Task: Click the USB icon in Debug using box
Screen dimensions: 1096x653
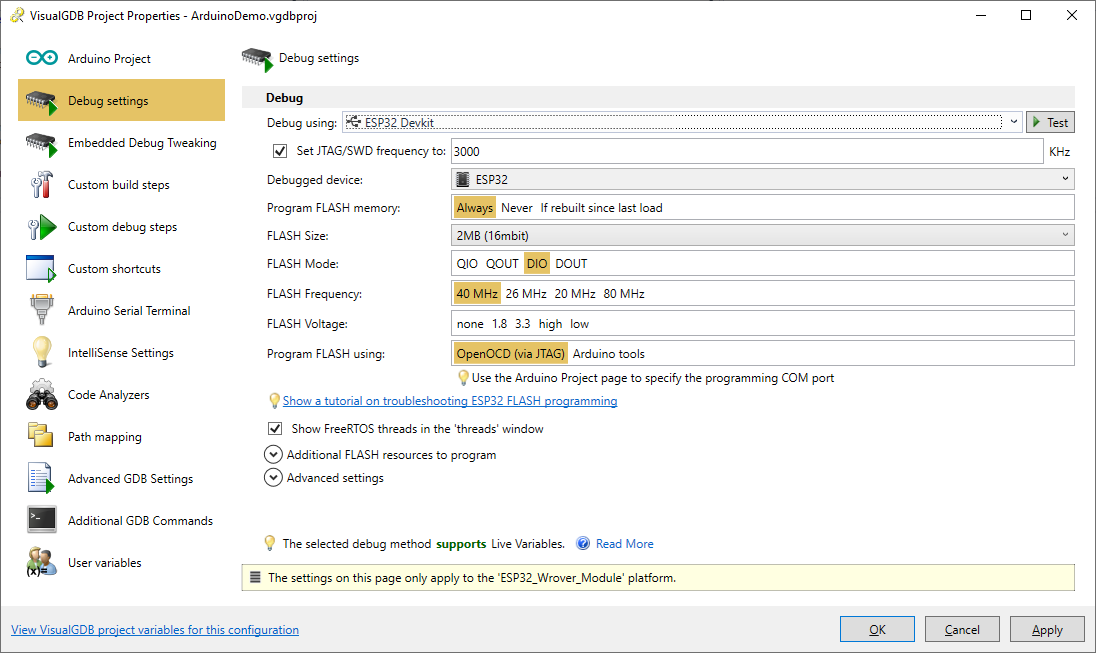Action: (353, 122)
